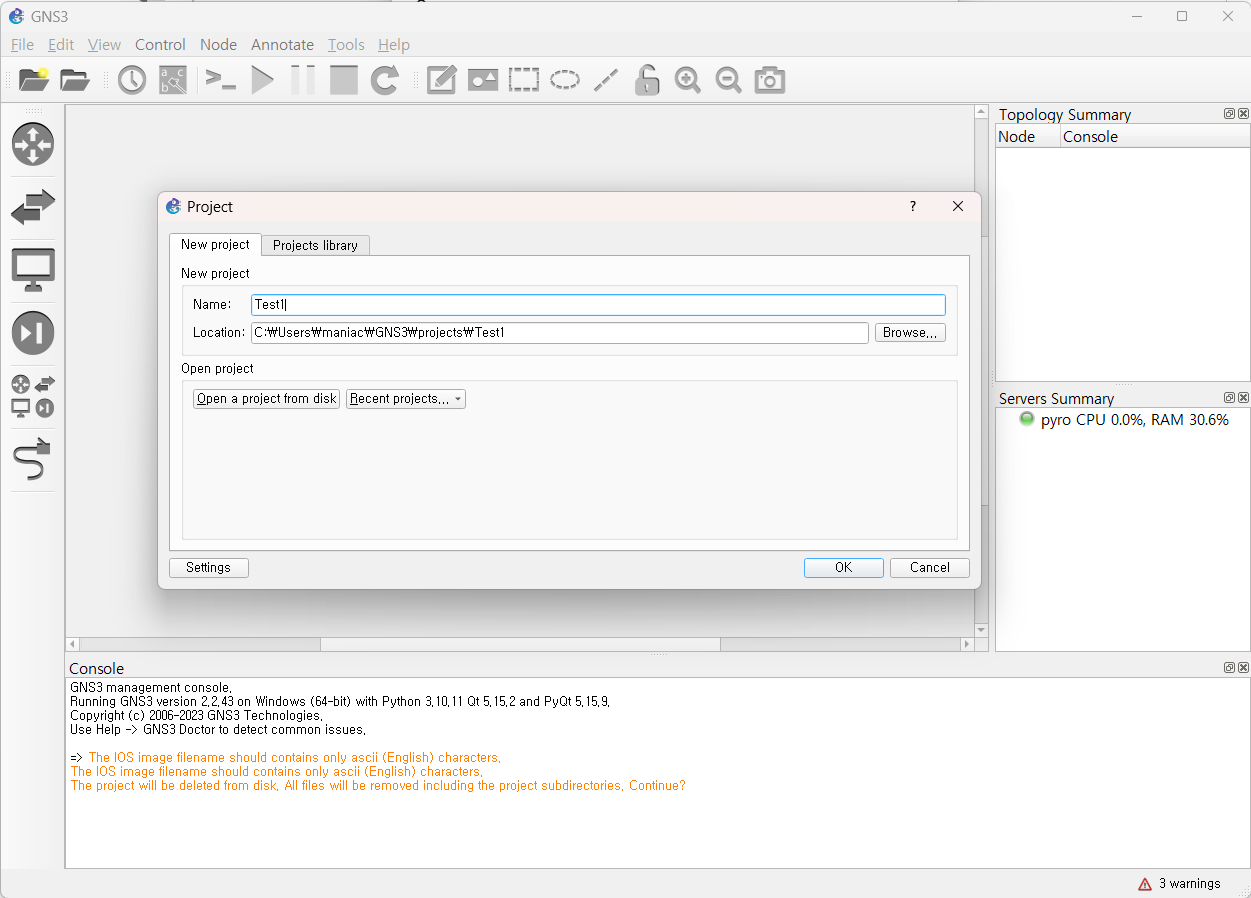This screenshot has height=898, width=1251.
Task: Open the Control menu
Action: [160, 45]
